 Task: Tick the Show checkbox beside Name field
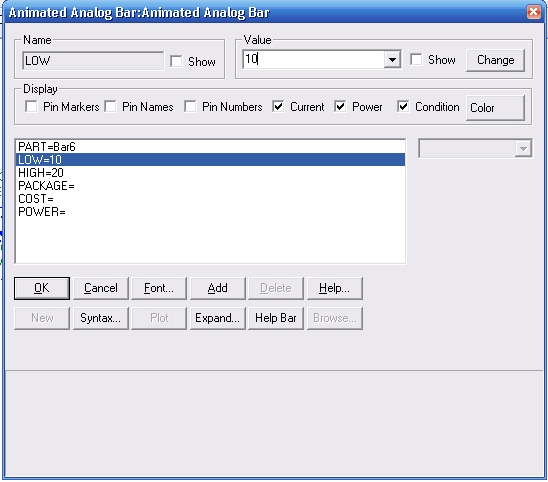click(x=176, y=62)
